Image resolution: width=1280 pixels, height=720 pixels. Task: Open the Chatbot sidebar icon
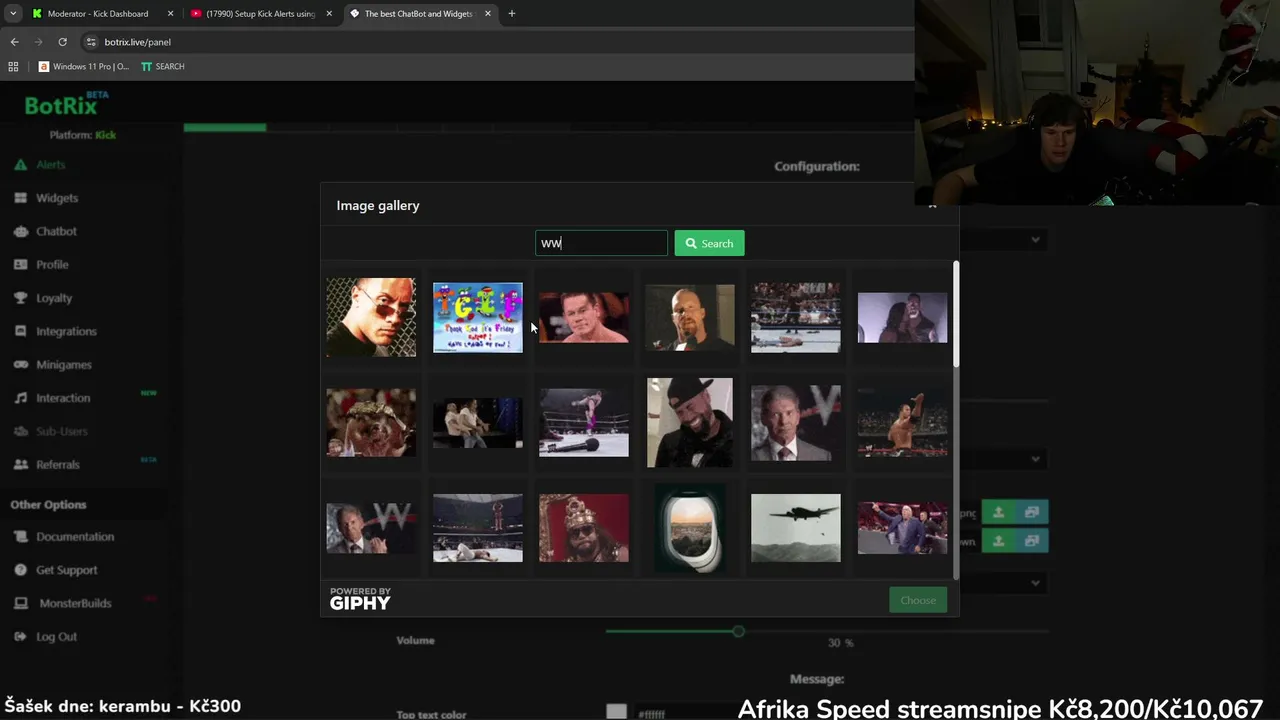20,231
